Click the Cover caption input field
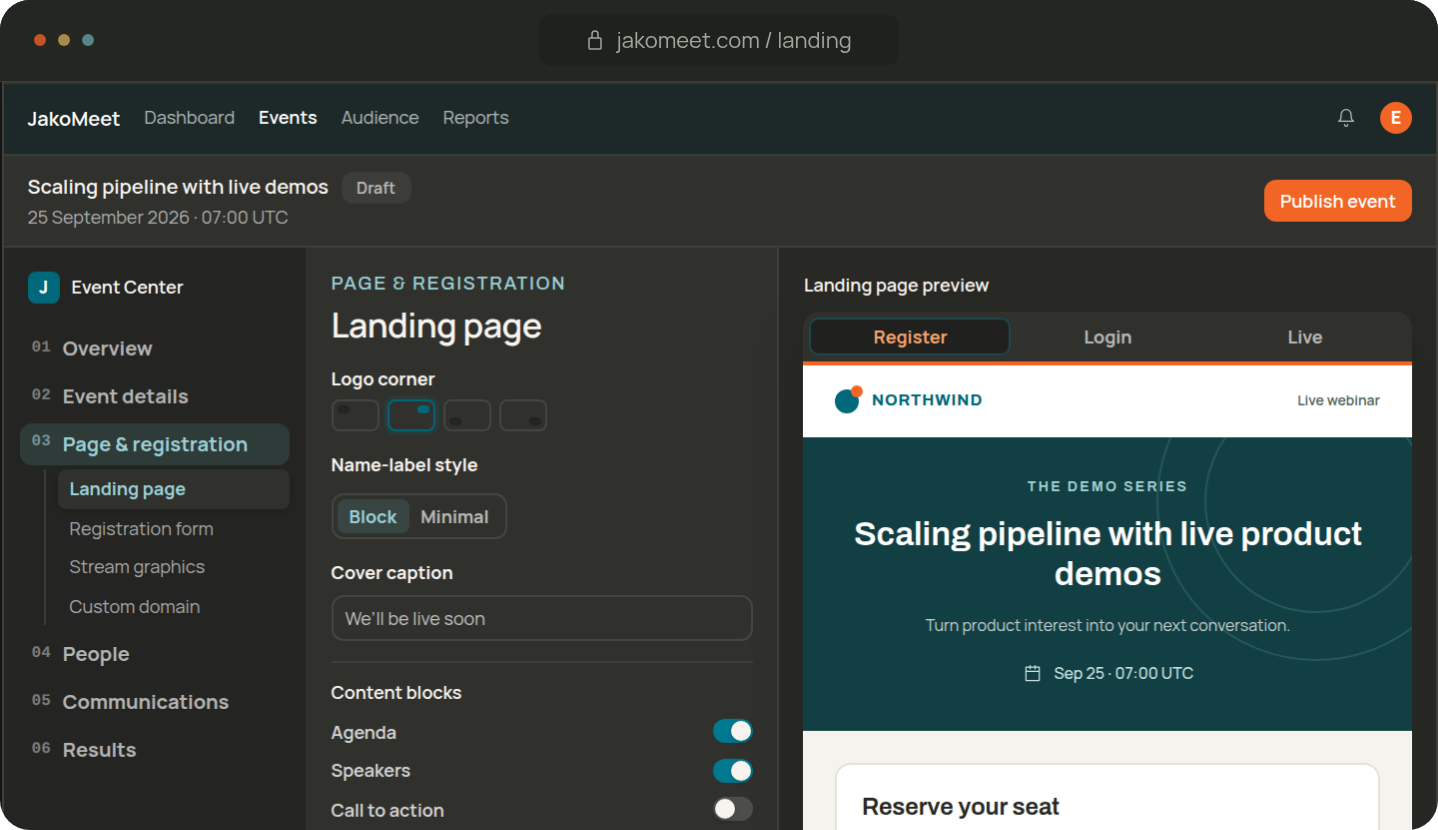Image resolution: width=1438 pixels, height=830 pixels. coord(542,618)
